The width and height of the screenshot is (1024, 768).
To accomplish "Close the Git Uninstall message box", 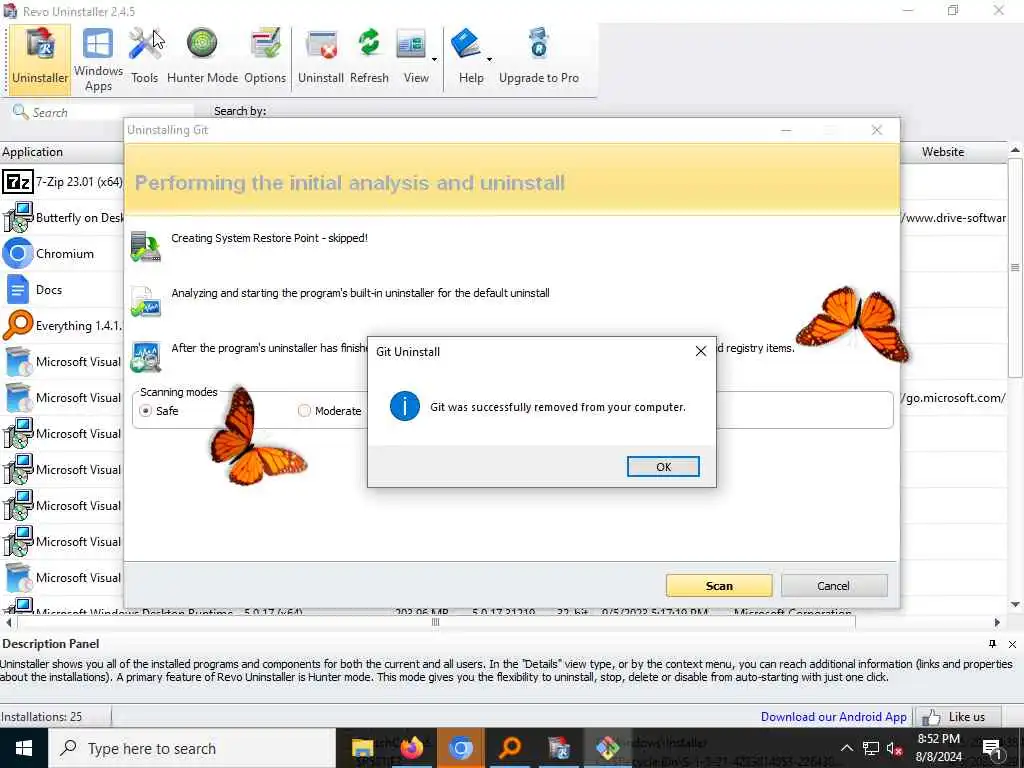I will pyautogui.click(x=701, y=351).
